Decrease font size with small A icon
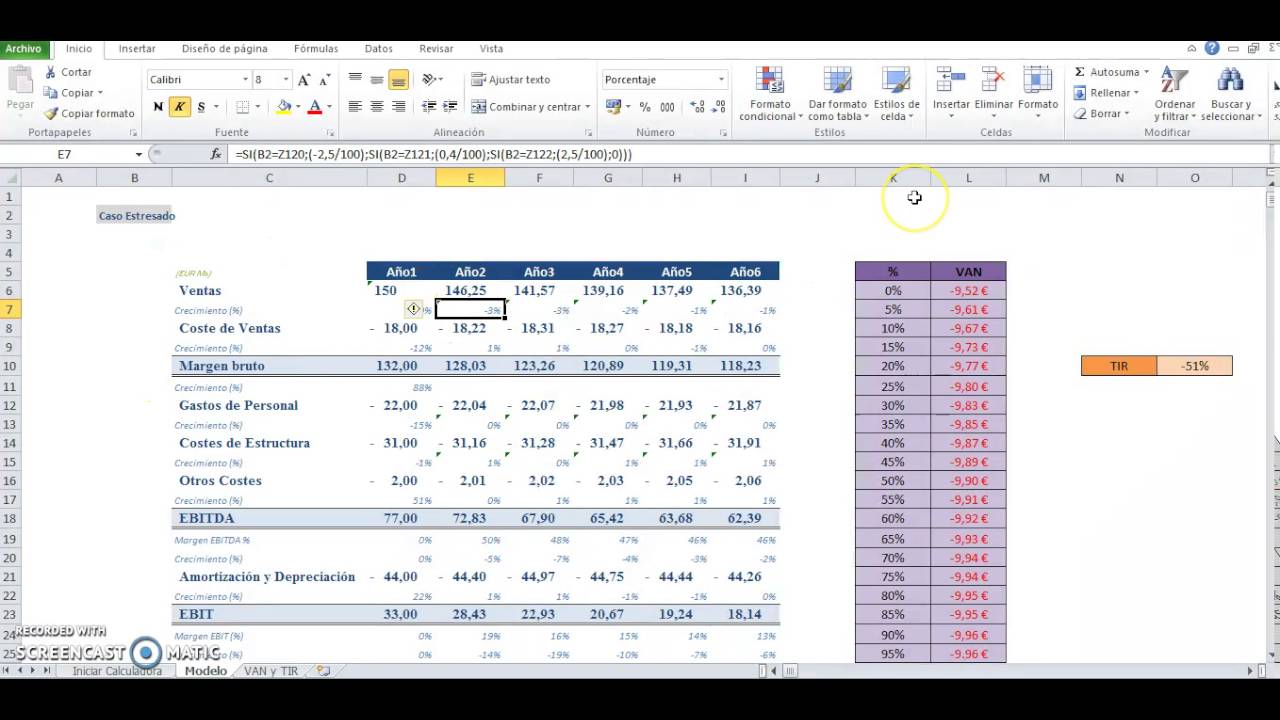 (325, 79)
